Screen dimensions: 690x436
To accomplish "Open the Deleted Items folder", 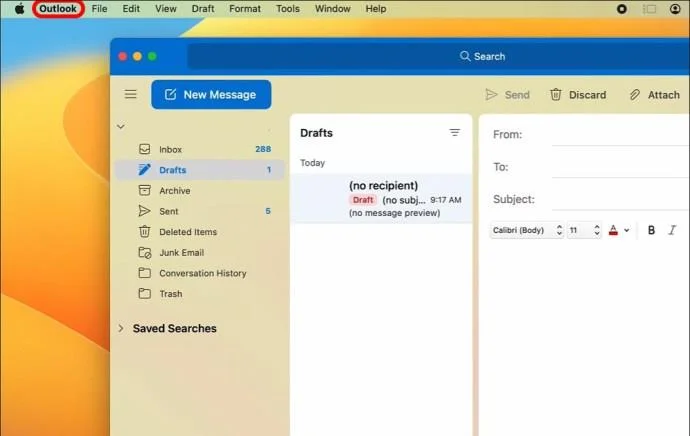I will click(187, 232).
